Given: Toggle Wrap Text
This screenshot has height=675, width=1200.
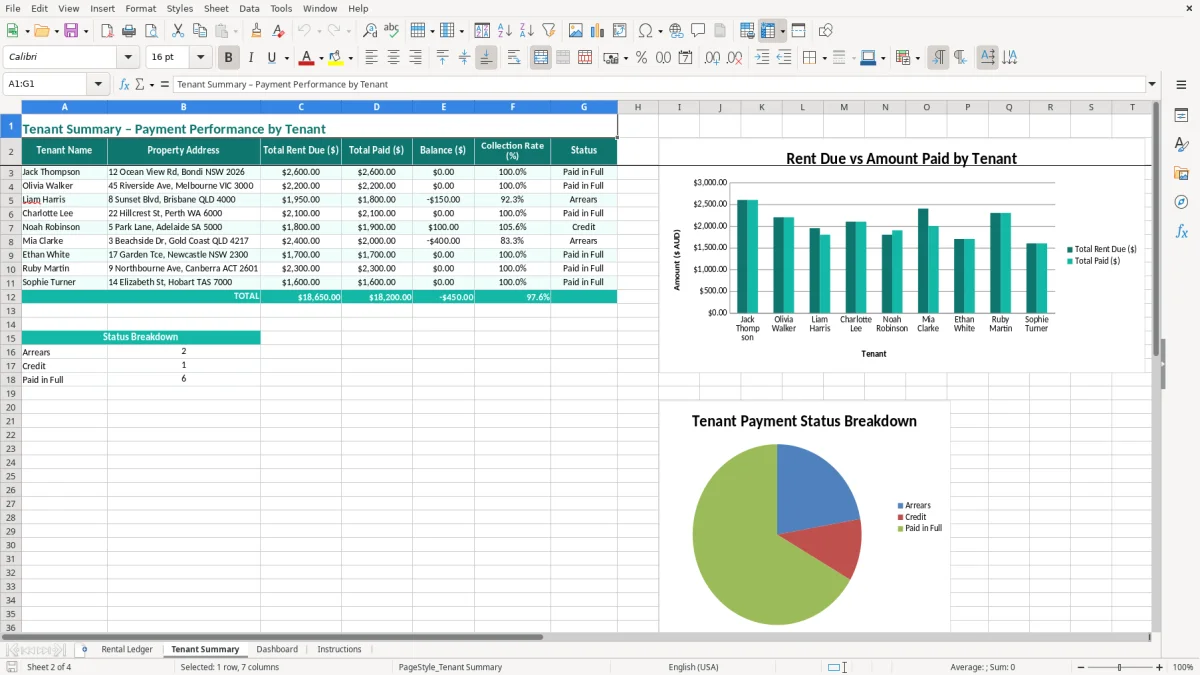Looking at the screenshot, I should click(x=514, y=58).
